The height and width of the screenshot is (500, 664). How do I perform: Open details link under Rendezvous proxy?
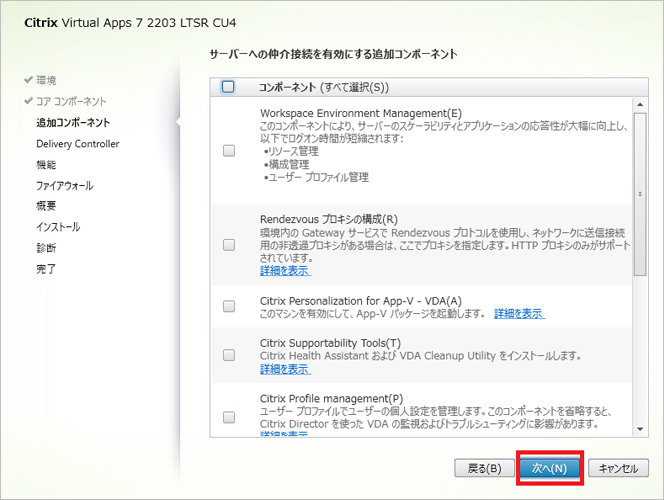coord(285,271)
